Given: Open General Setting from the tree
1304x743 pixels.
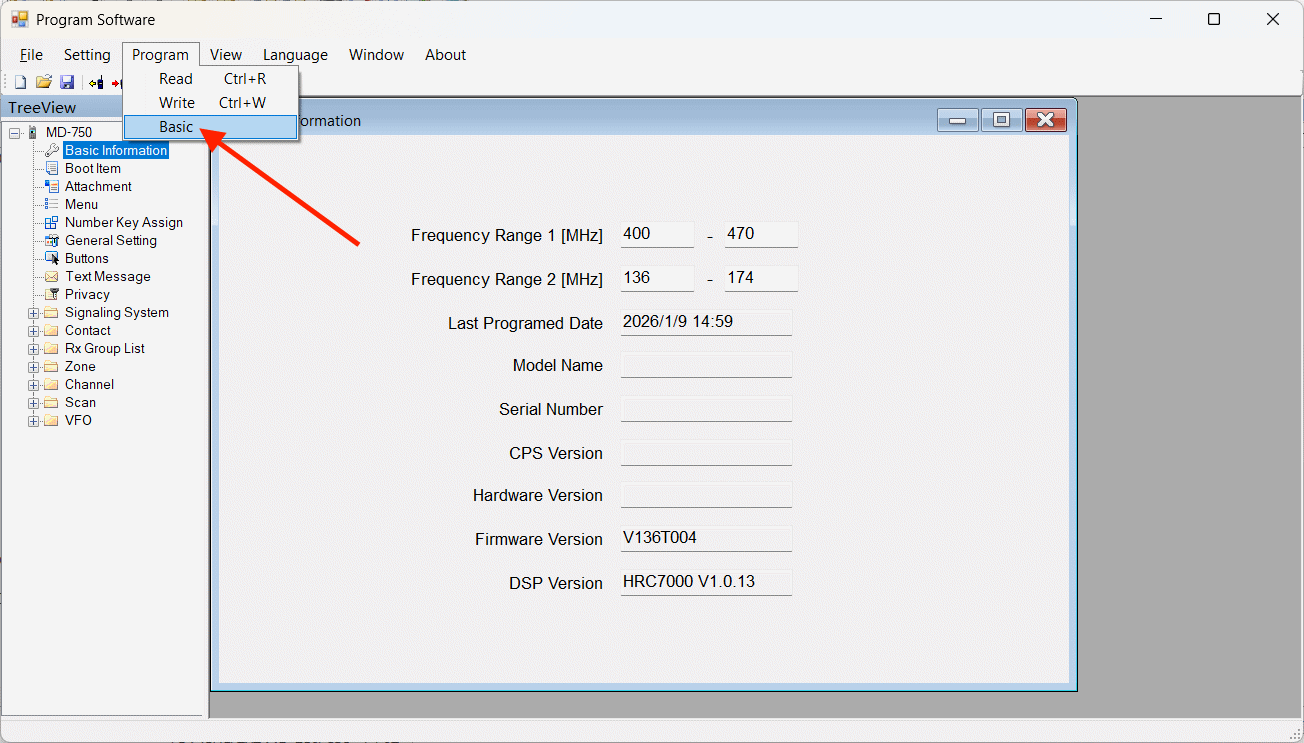Looking at the screenshot, I should click(x=110, y=240).
